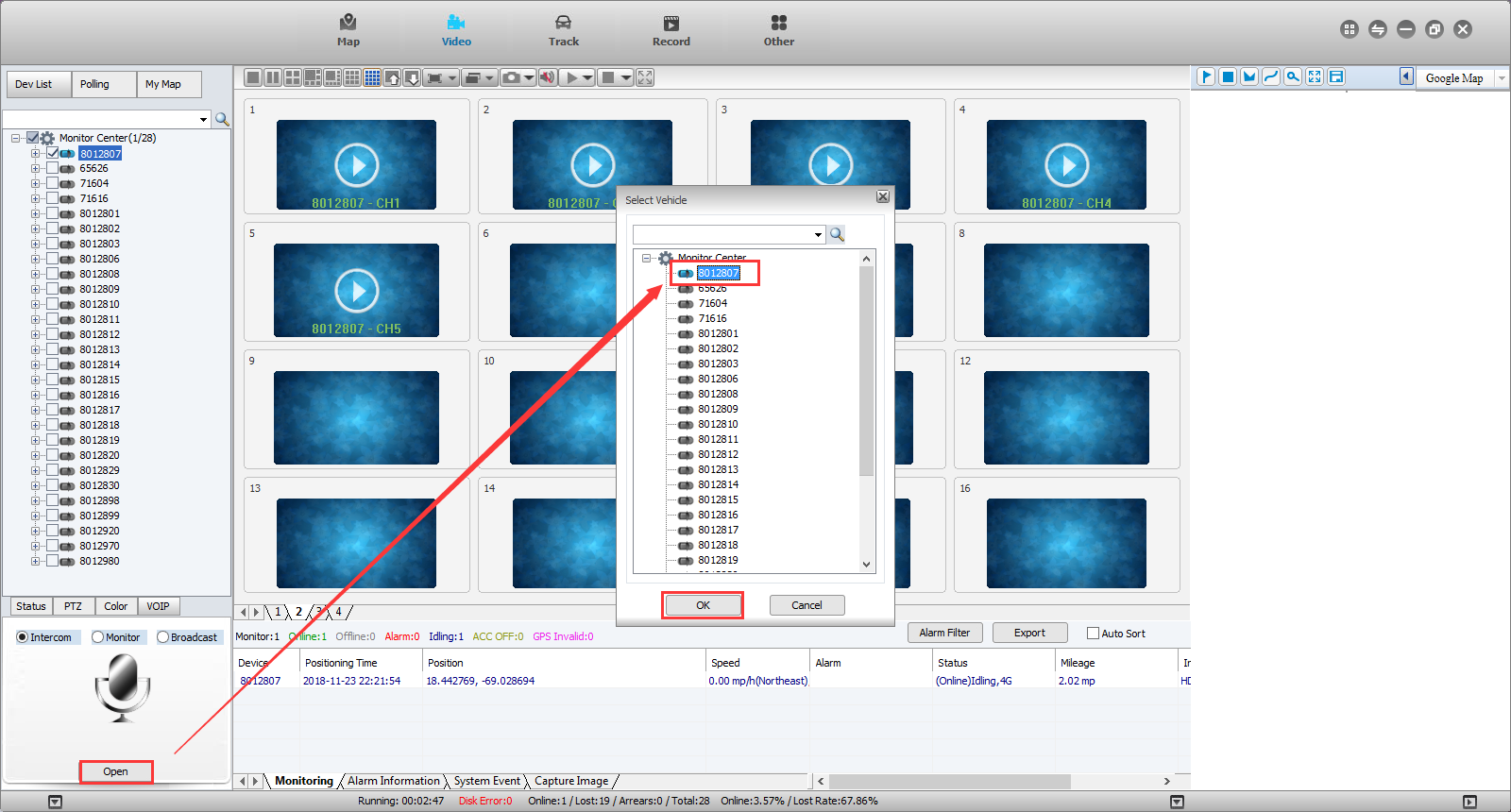
Task: Click the muted speaker icon in video toolbar
Action: coord(548,77)
